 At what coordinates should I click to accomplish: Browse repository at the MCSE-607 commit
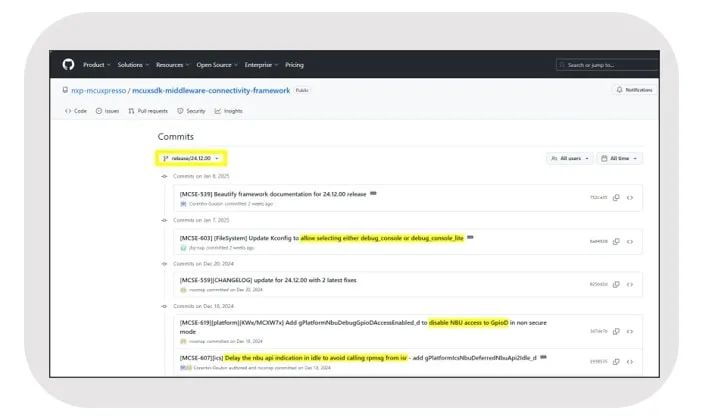pyautogui.click(x=630, y=362)
